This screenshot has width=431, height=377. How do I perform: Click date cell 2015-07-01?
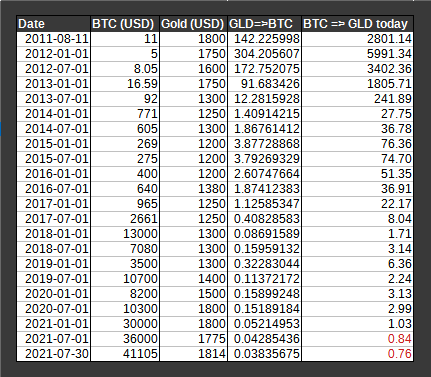click(53, 159)
